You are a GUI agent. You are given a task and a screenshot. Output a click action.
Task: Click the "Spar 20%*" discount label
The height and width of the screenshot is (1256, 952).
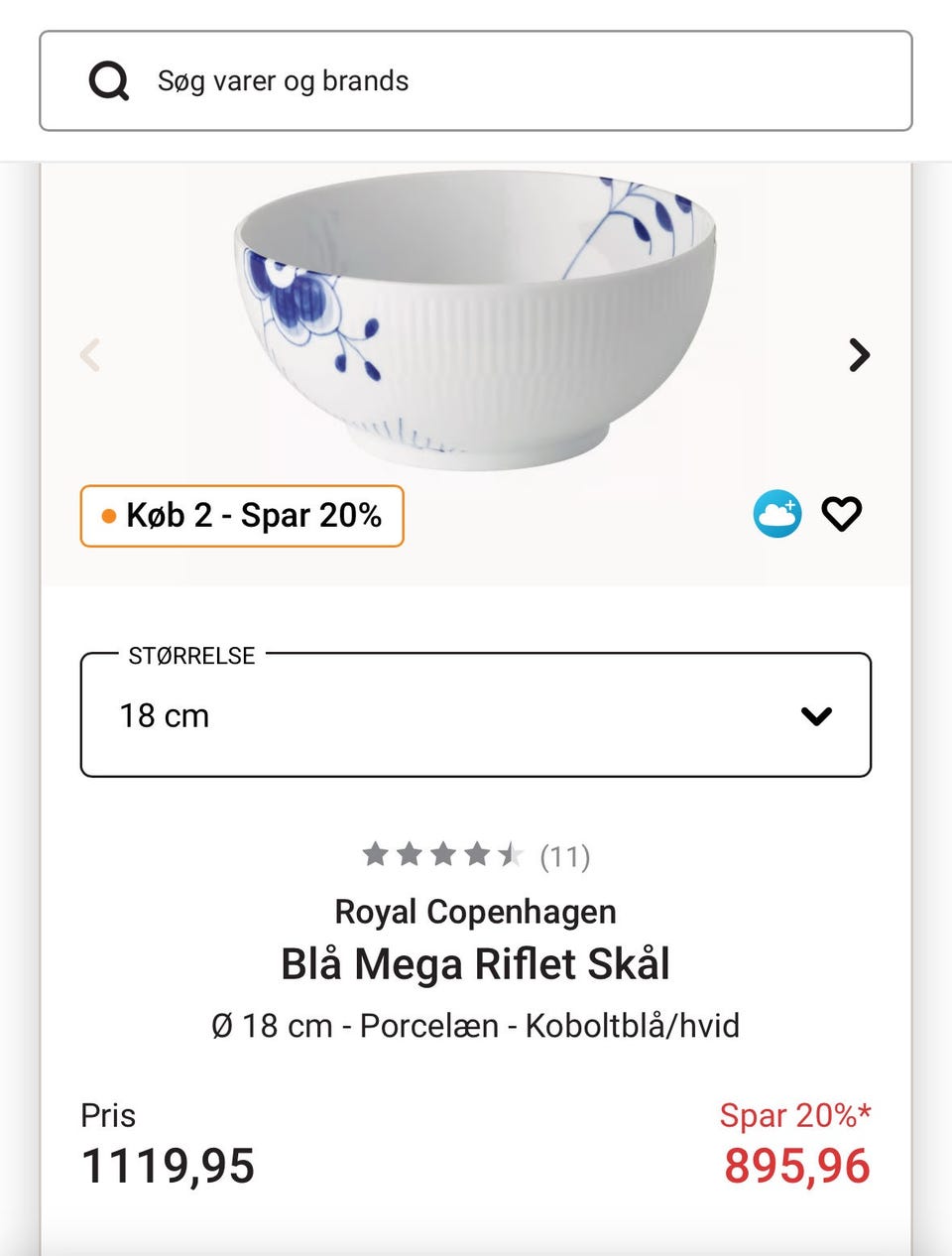(795, 1115)
